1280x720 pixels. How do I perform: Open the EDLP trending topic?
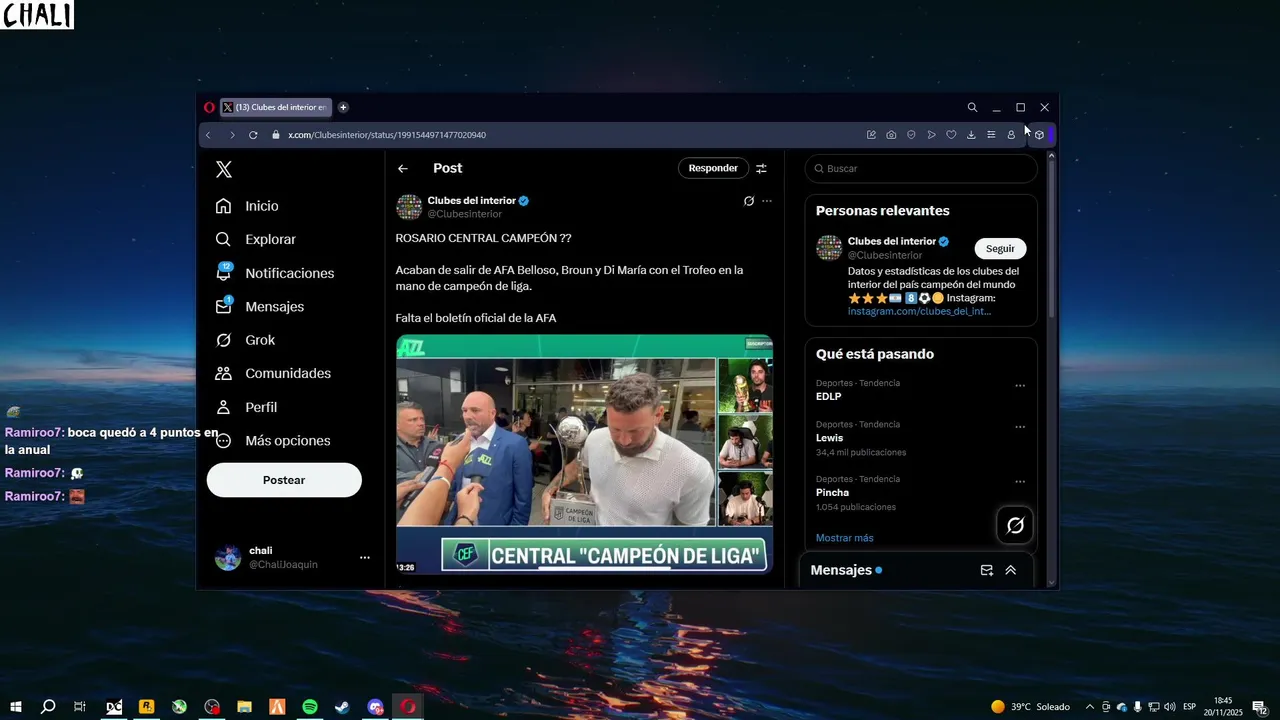pyautogui.click(x=828, y=397)
